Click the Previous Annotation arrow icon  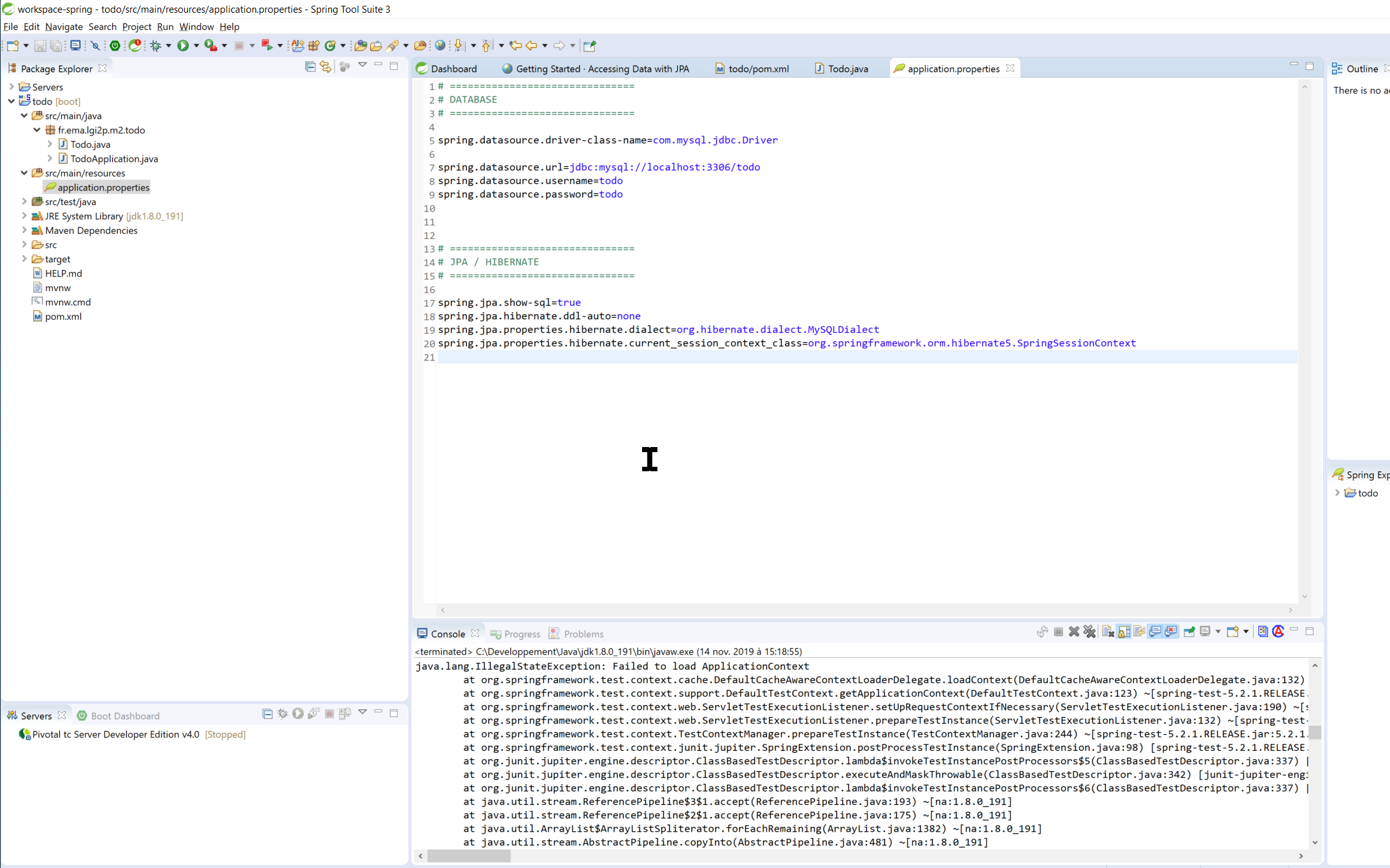point(487,45)
